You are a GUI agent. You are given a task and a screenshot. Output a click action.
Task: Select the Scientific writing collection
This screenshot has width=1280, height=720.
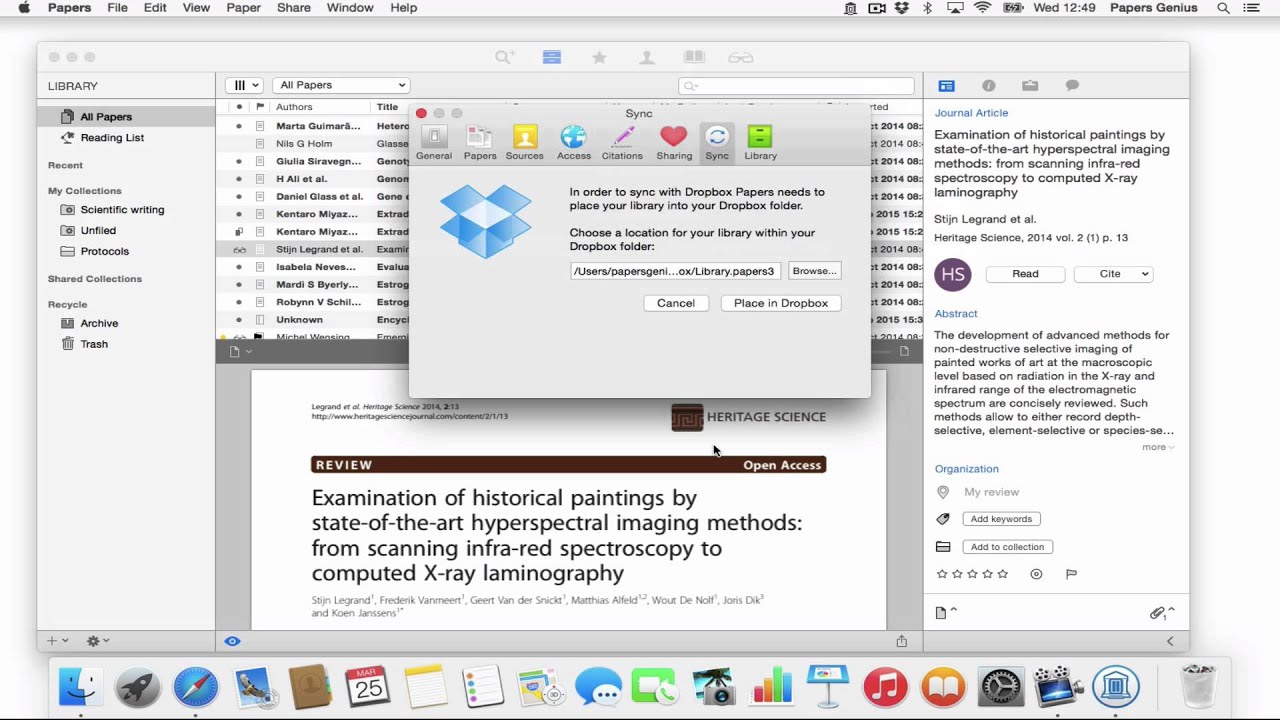pyautogui.click(x=122, y=210)
